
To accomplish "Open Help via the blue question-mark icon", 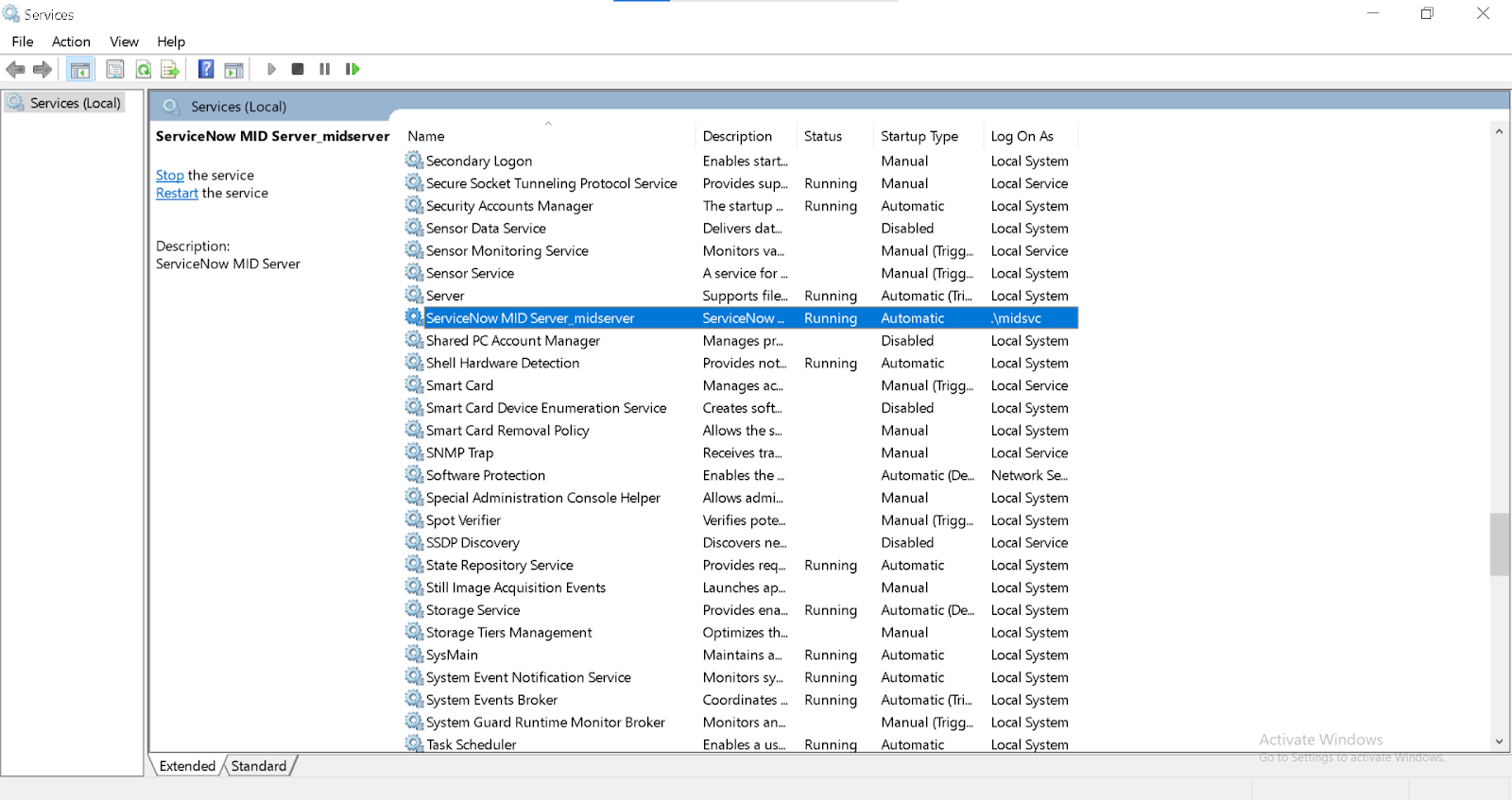I will (206, 69).
